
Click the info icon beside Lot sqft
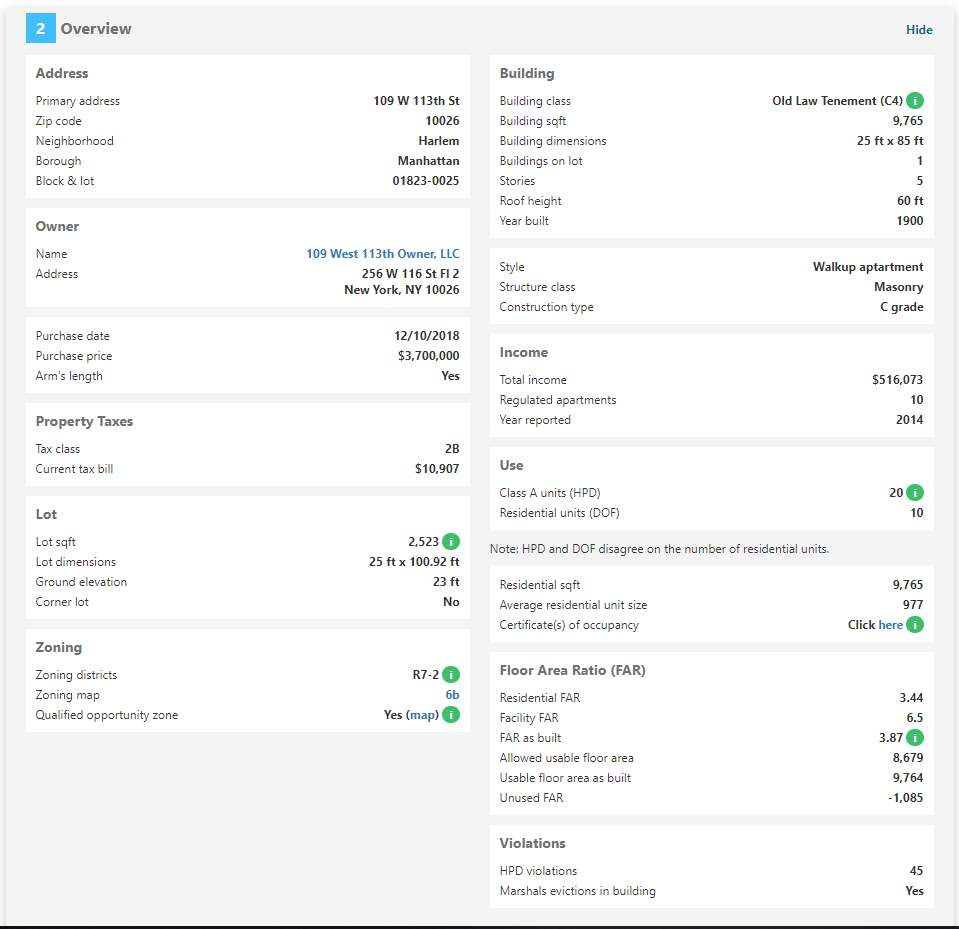click(x=450, y=541)
